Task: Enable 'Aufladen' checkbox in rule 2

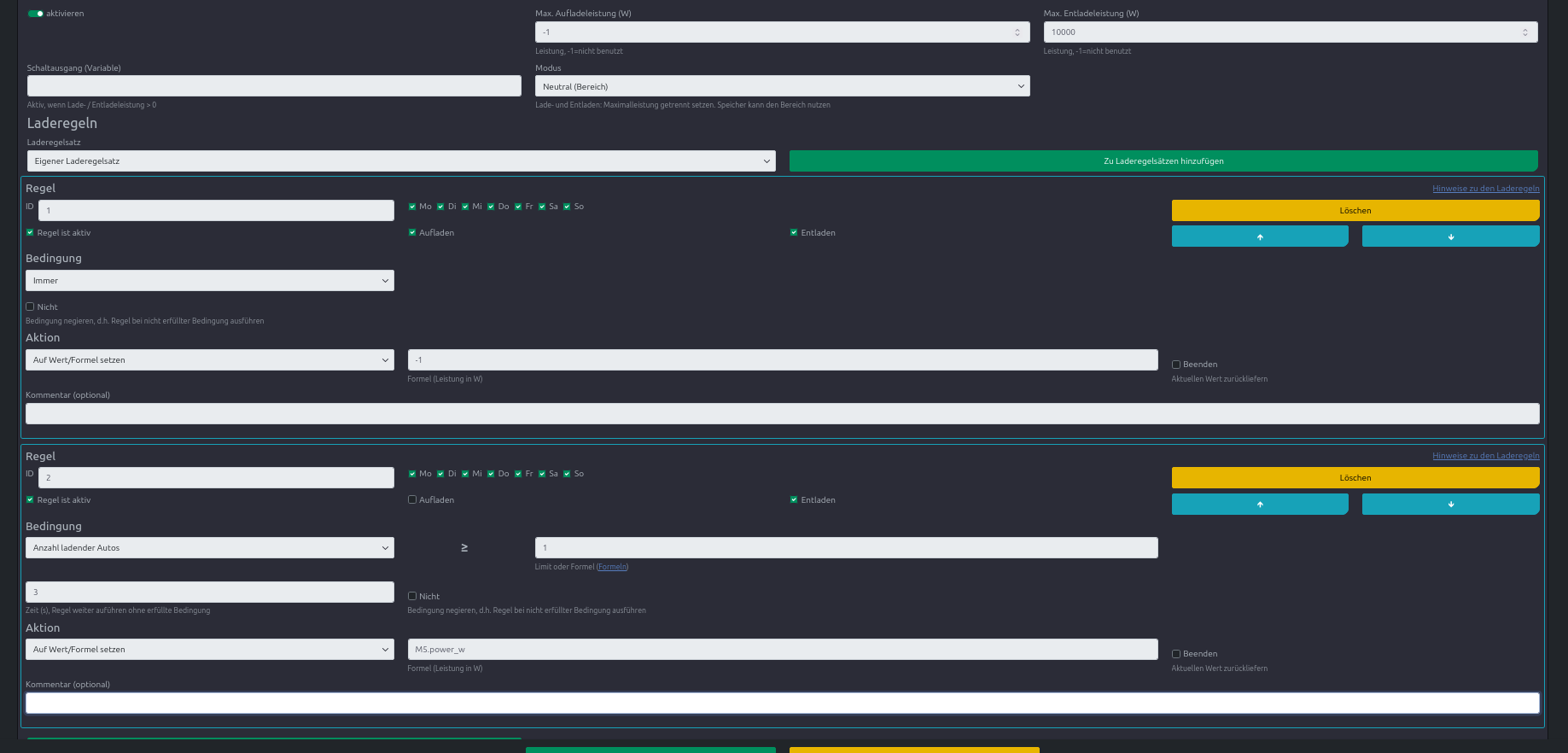Action: (x=412, y=500)
